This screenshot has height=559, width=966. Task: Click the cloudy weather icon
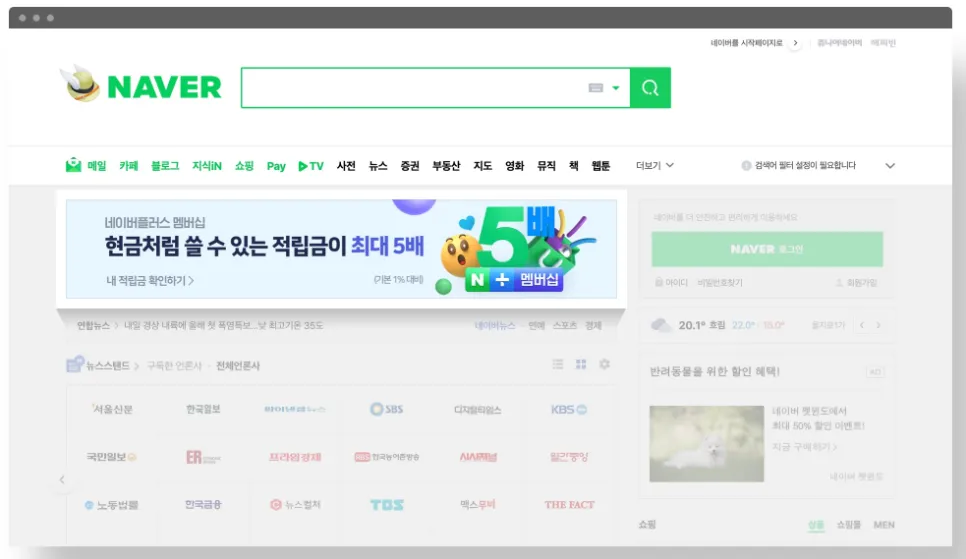tap(662, 325)
